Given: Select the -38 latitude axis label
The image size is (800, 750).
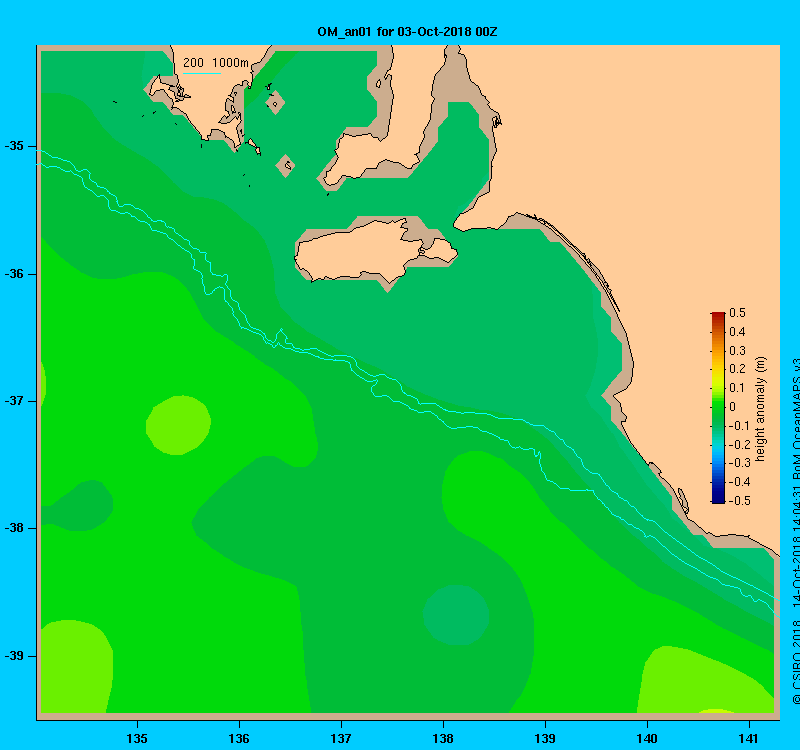Looking at the screenshot, I should tap(14, 528).
